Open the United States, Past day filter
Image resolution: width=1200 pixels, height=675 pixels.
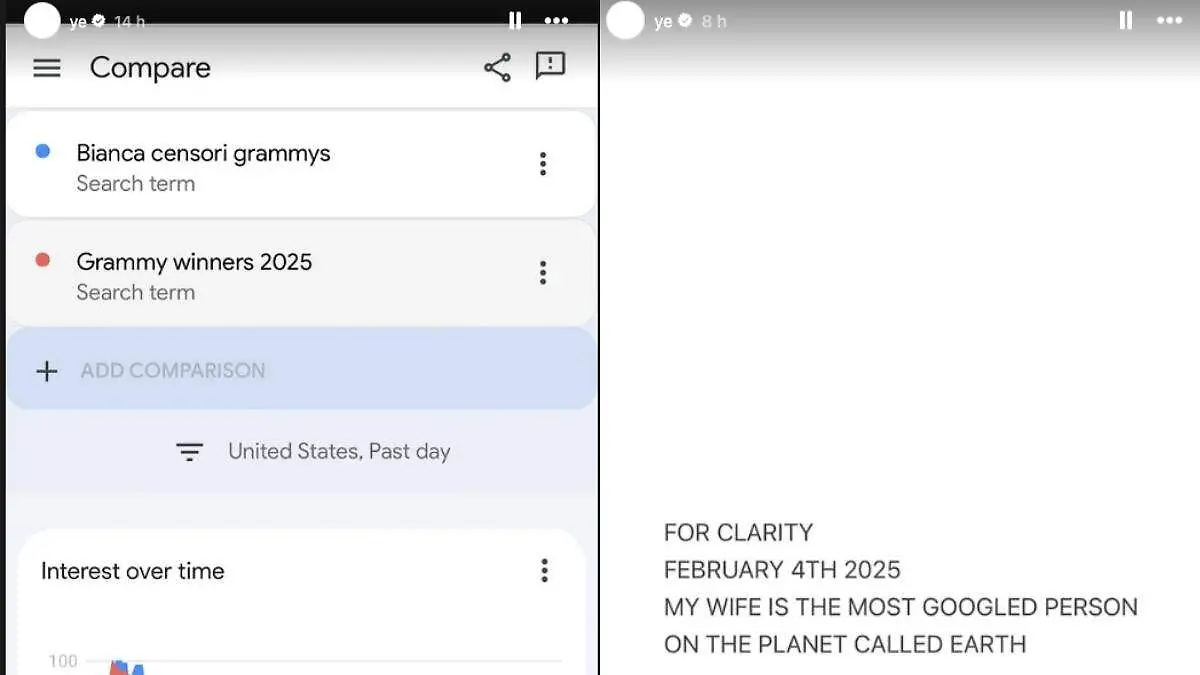coord(338,451)
